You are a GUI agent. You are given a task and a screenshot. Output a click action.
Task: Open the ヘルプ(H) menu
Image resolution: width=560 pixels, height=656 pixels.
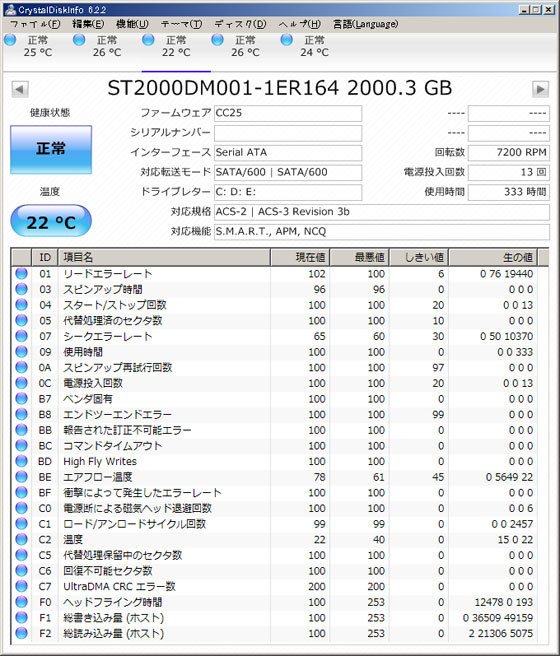pyautogui.click(x=299, y=24)
